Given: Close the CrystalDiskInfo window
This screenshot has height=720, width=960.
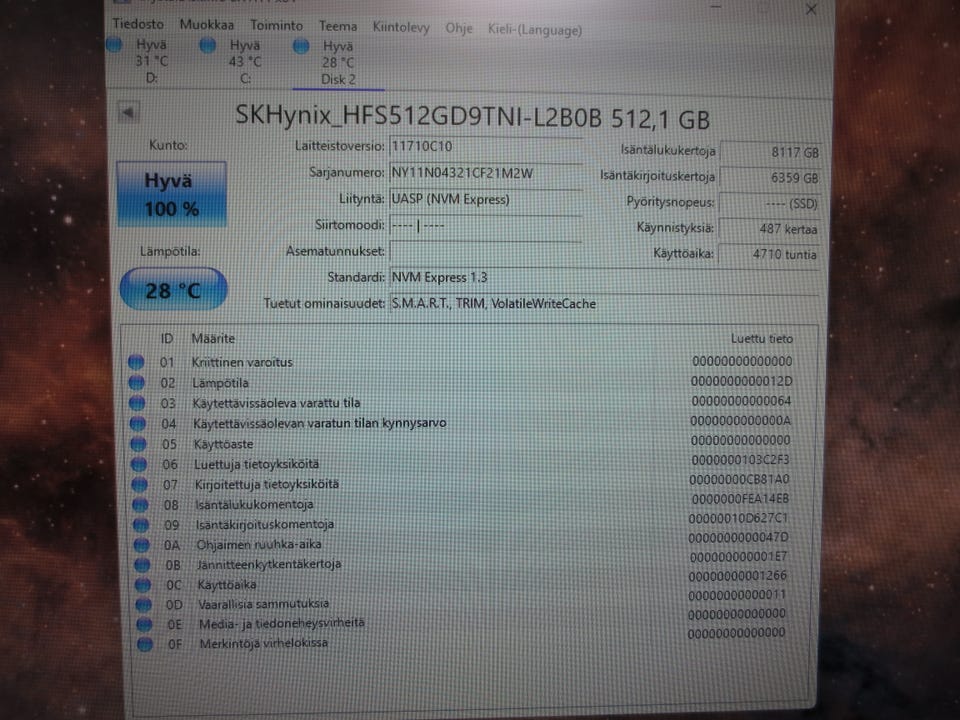Looking at the screenshot, I should 811,9.
